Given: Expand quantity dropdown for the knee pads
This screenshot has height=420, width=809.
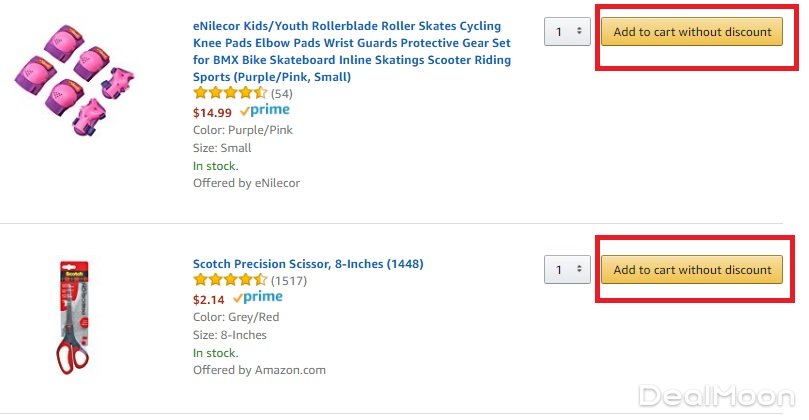Looking at the screenshot, I should 567,32.
